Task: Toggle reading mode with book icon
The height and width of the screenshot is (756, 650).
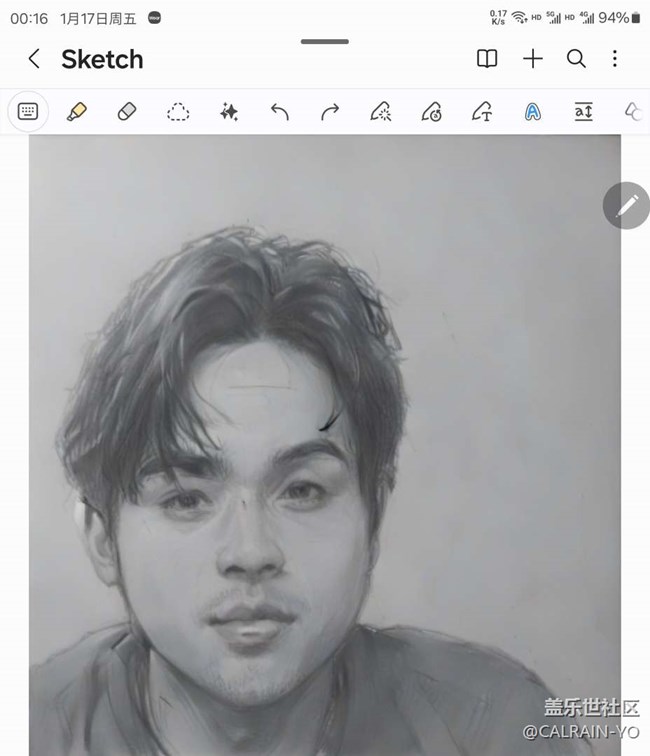Action: 487,59
